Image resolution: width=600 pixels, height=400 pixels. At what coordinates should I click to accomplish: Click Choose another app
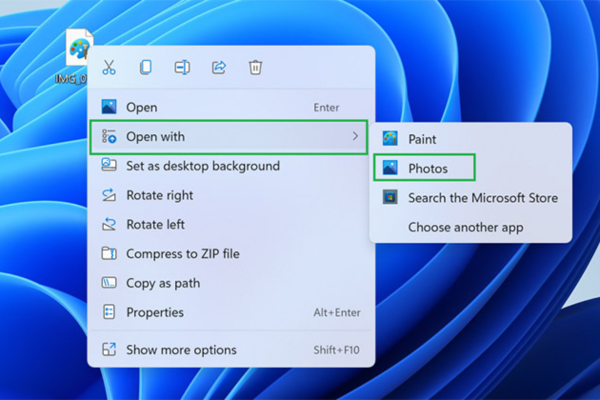point(471,227)
